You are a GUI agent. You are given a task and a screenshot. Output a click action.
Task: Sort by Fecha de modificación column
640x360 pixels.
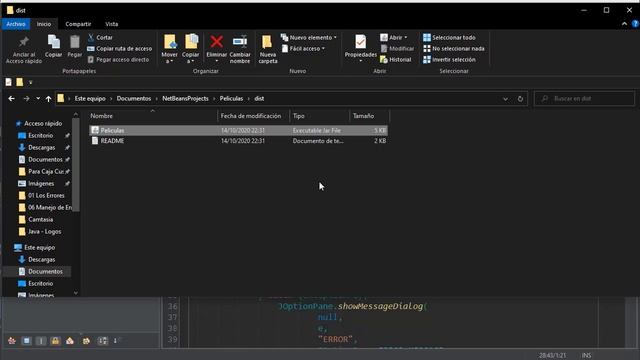pyautogui.click(x=253, y=116)
